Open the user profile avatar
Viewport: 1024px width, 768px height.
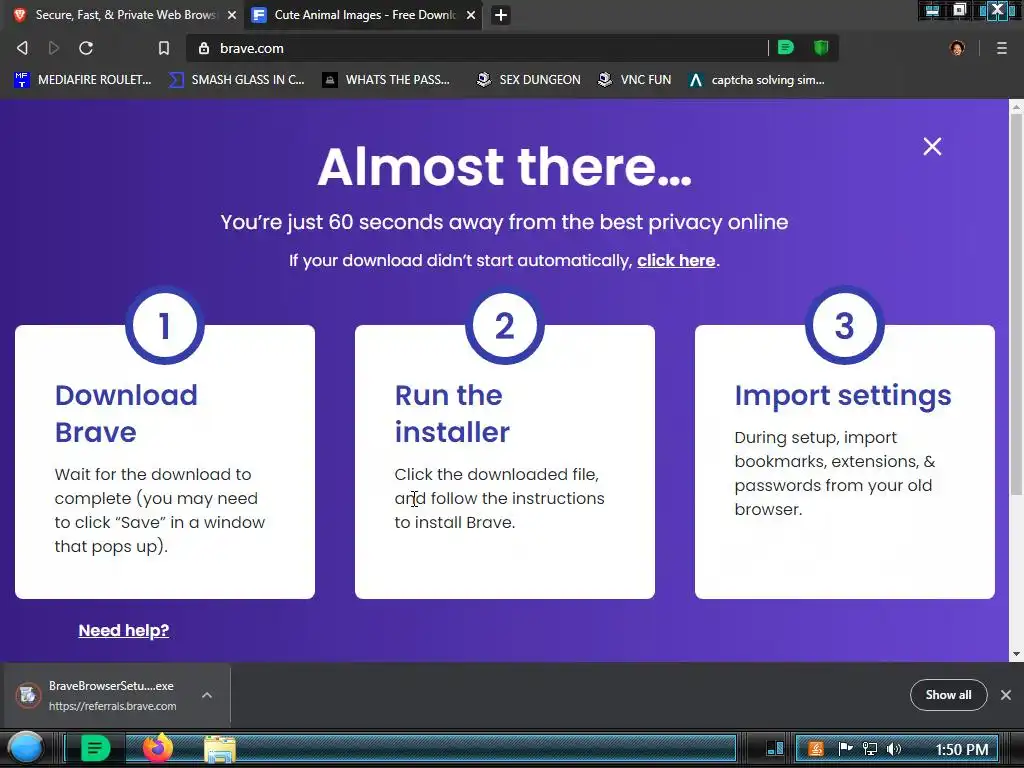(x=957, y=48)
